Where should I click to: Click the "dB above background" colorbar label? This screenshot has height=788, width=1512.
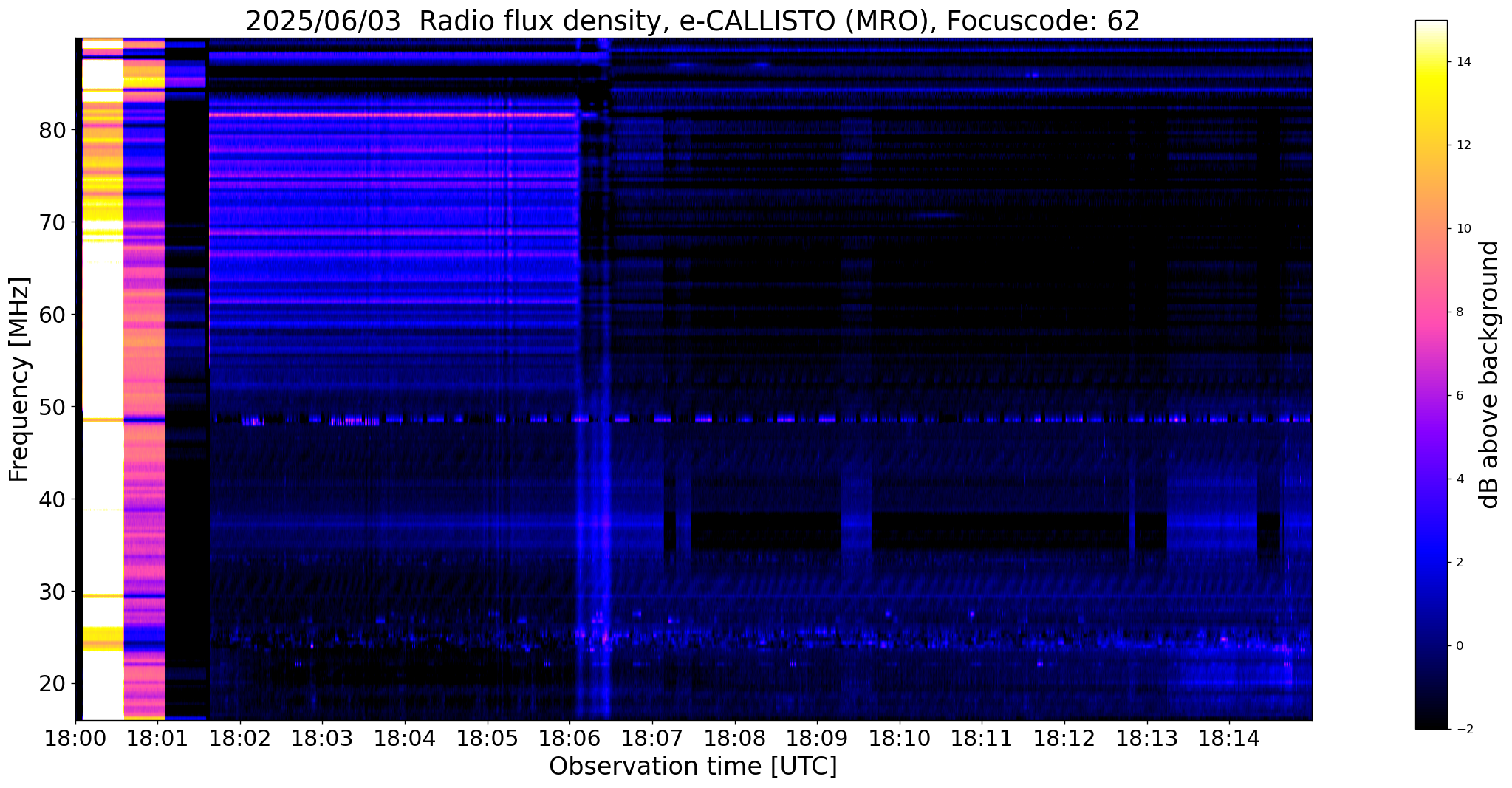1490,374
